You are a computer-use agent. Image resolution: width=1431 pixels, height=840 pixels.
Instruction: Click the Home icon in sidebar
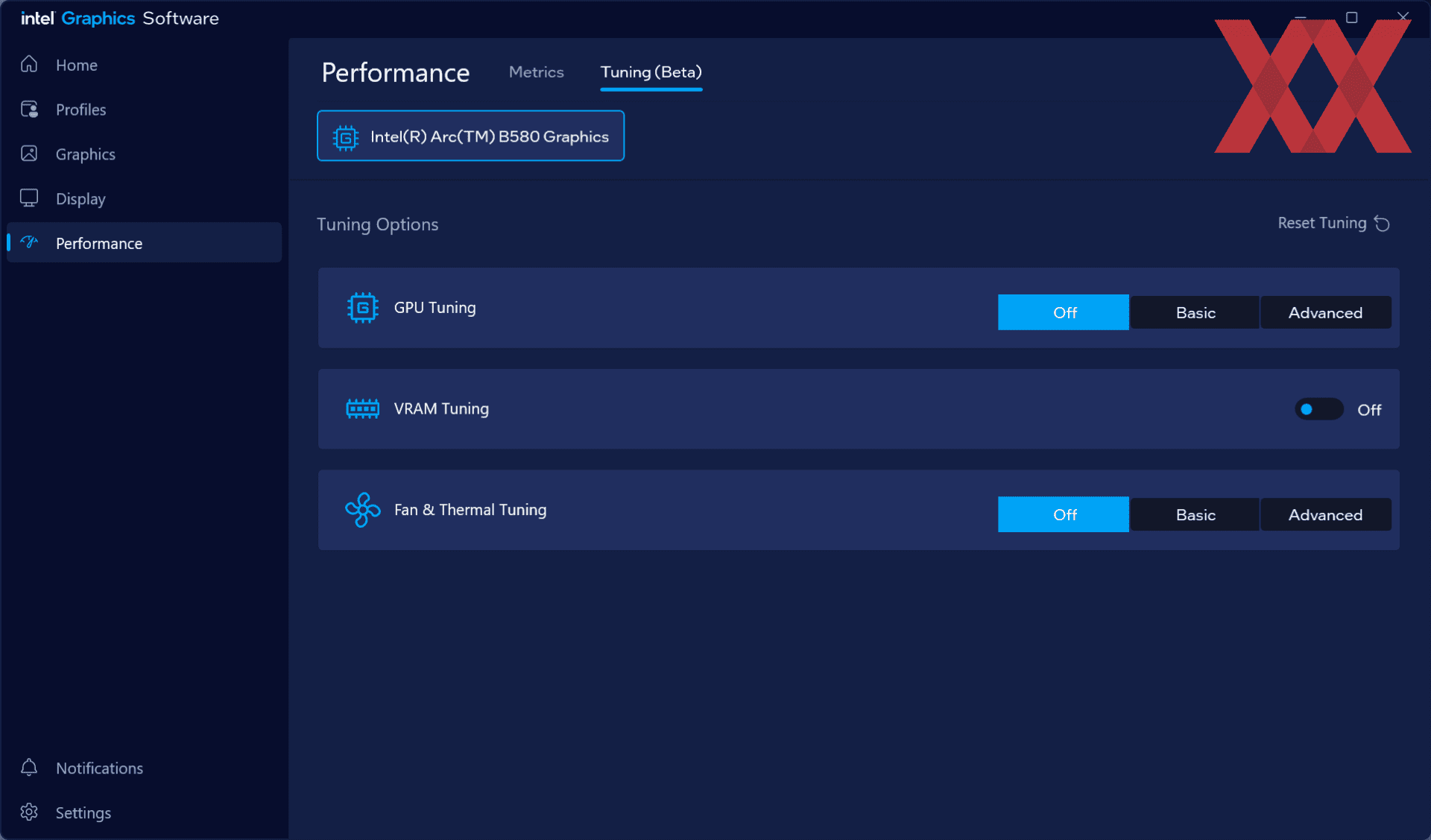(x=29, y=64)
